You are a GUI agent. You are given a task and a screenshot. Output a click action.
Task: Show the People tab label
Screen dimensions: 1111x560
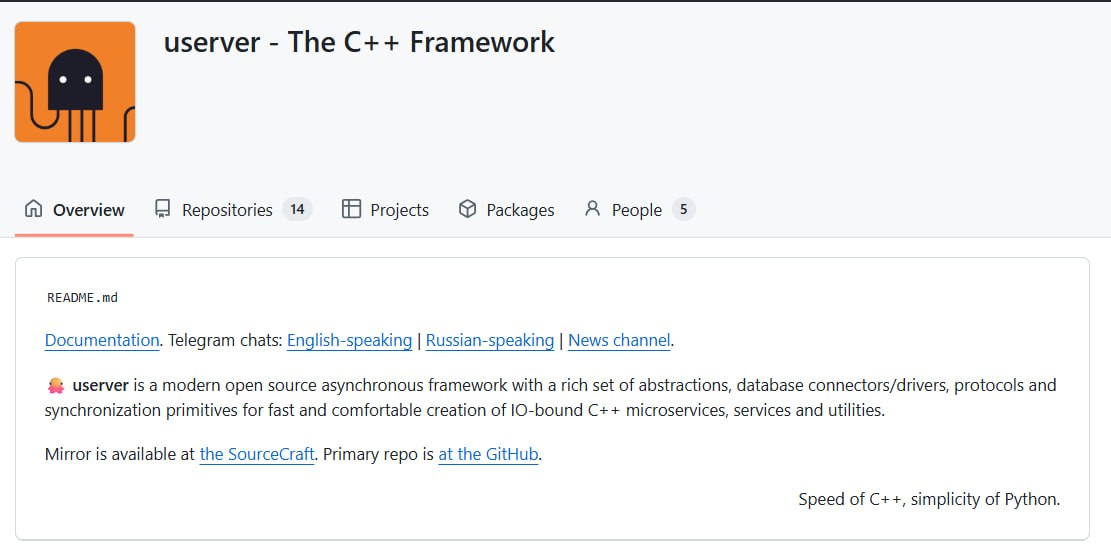637,210
